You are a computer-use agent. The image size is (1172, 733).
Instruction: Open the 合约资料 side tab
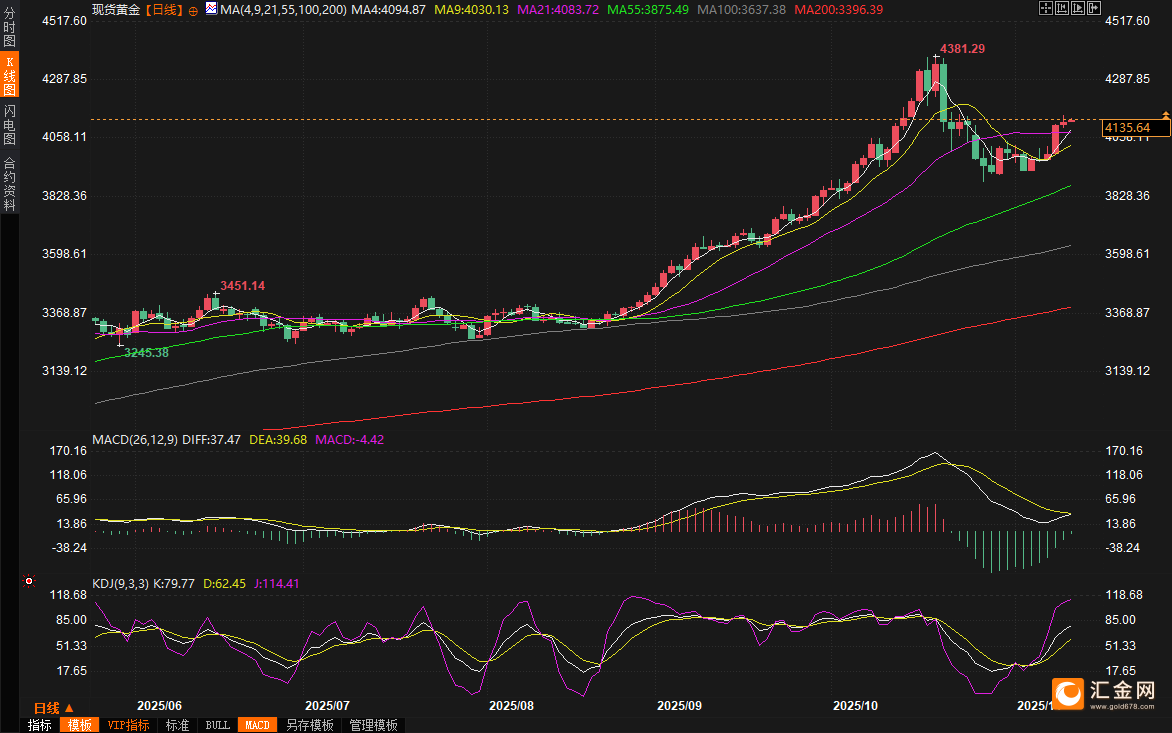coord(10,183)
